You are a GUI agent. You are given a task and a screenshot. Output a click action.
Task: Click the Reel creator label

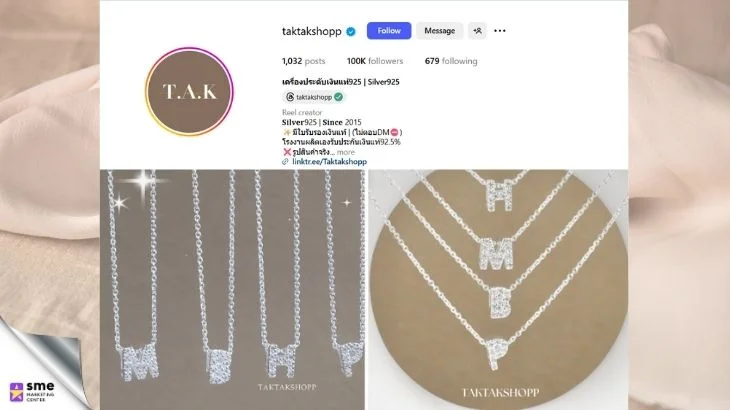click(302, 112)
